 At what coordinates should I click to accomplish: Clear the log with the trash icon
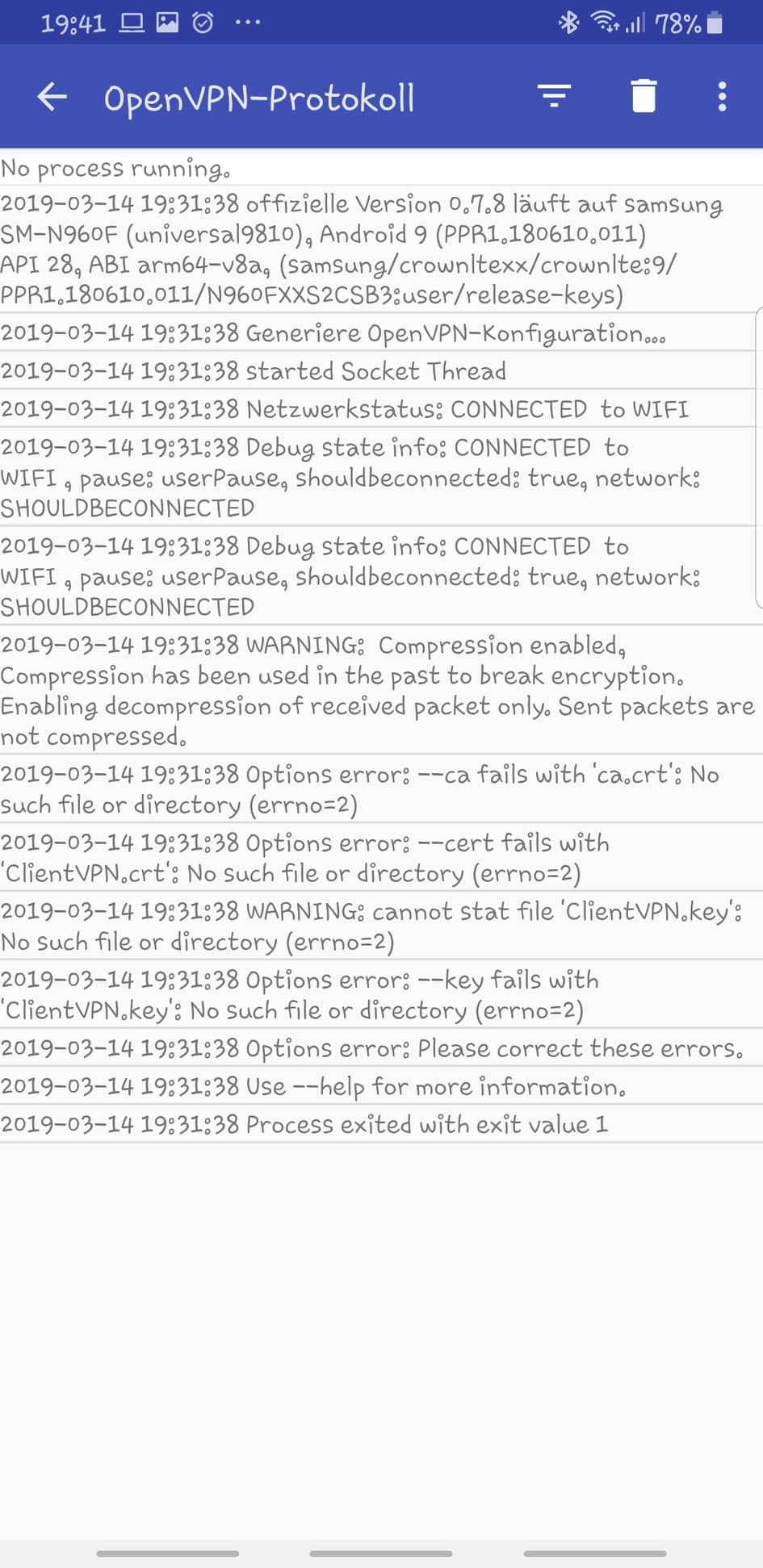(x=644, y=96)
